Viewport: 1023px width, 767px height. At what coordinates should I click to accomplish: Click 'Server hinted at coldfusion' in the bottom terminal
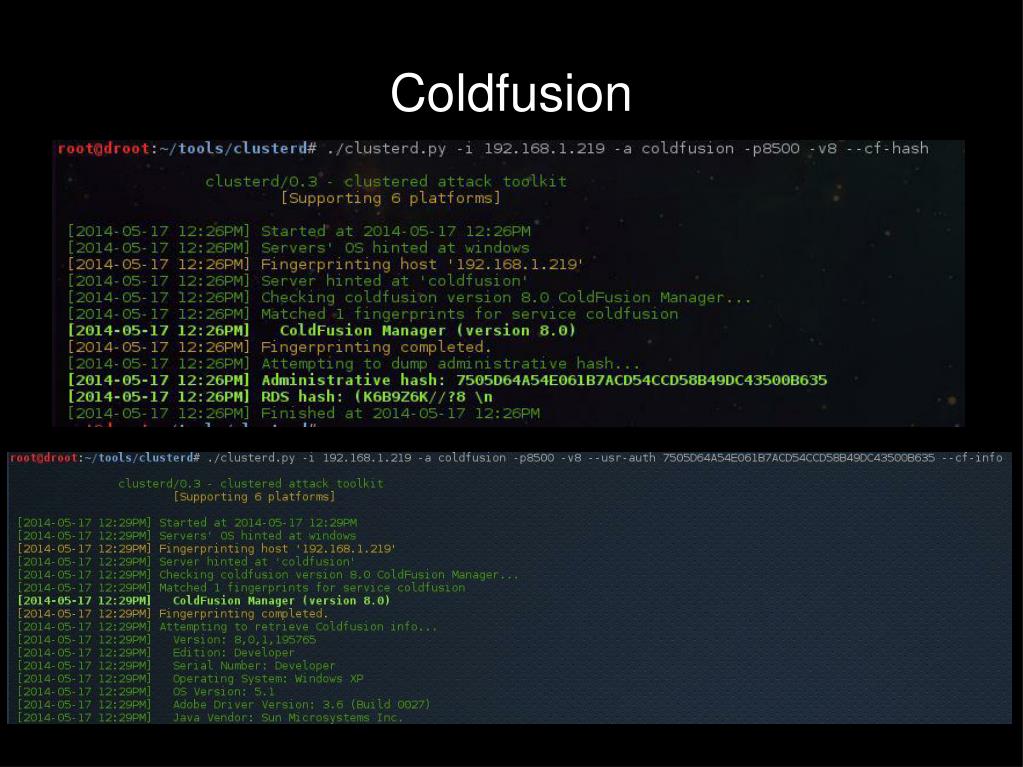[x=257, y=562]
